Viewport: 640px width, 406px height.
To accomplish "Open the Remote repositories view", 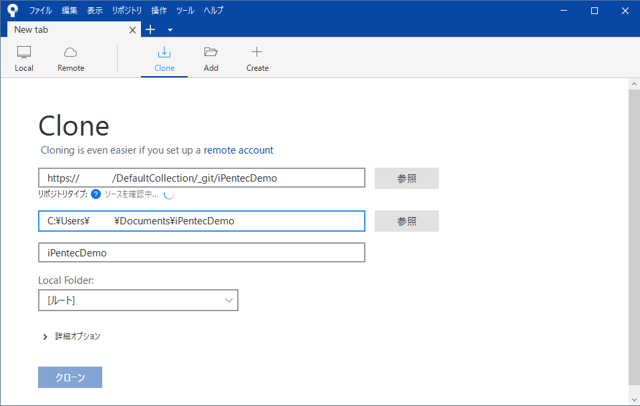I will point(71,58).
